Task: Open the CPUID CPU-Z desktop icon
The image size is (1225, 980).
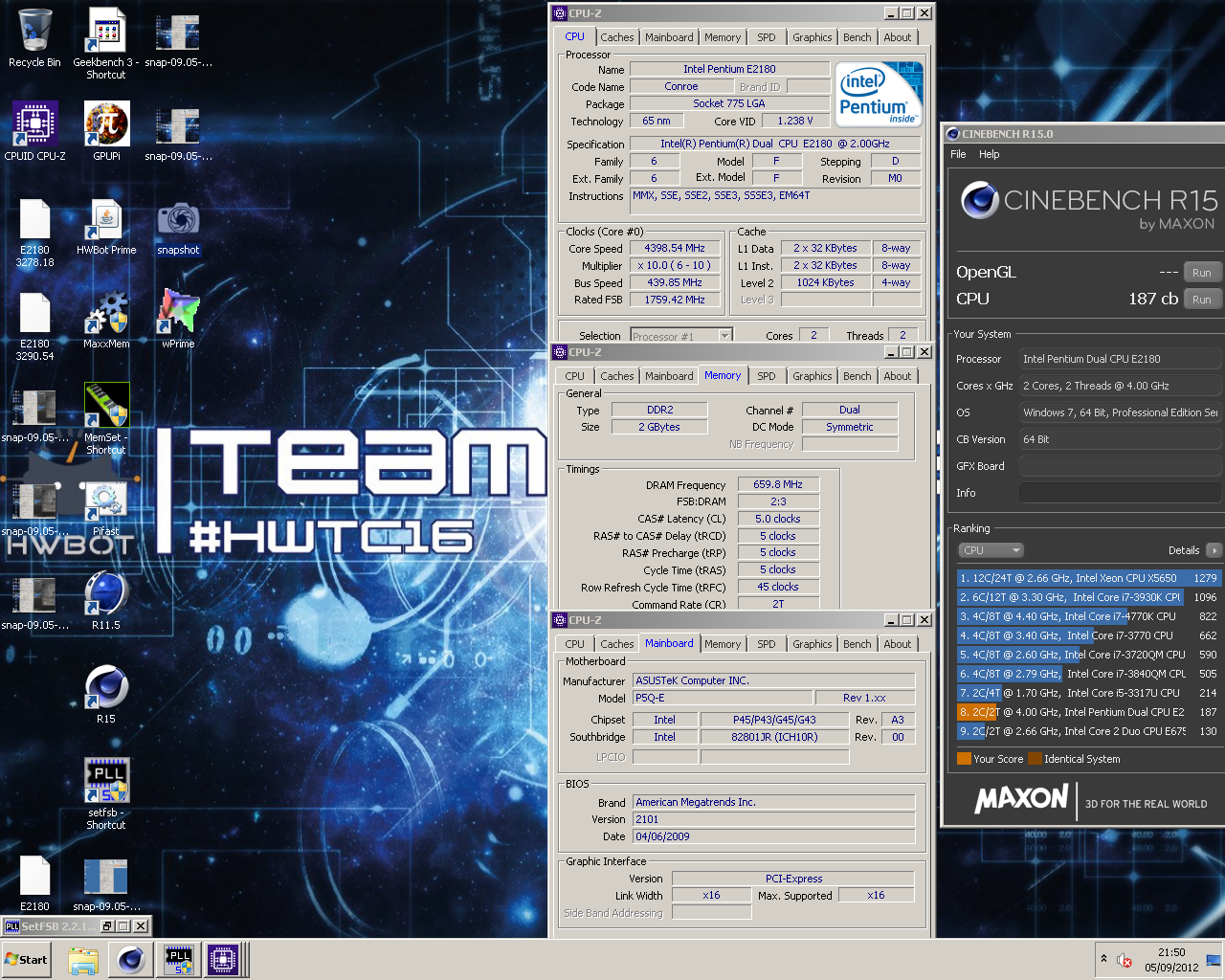Action: tap(34, 131)
